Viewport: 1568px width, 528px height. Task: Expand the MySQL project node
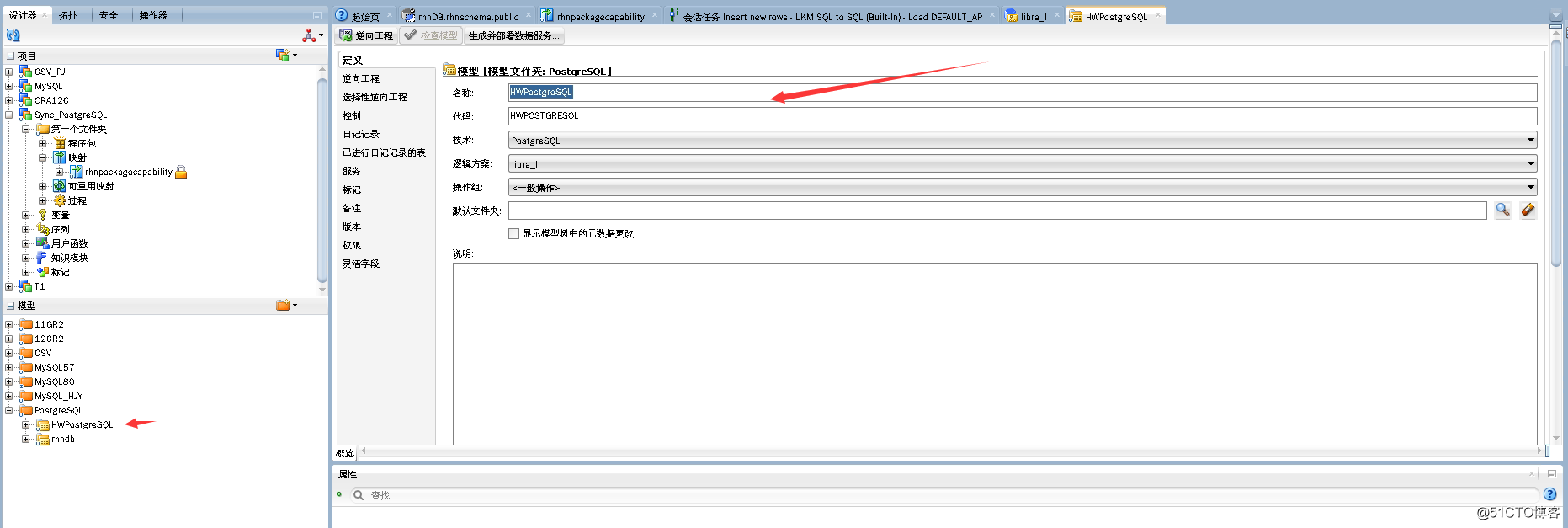(x=9, y=86)
